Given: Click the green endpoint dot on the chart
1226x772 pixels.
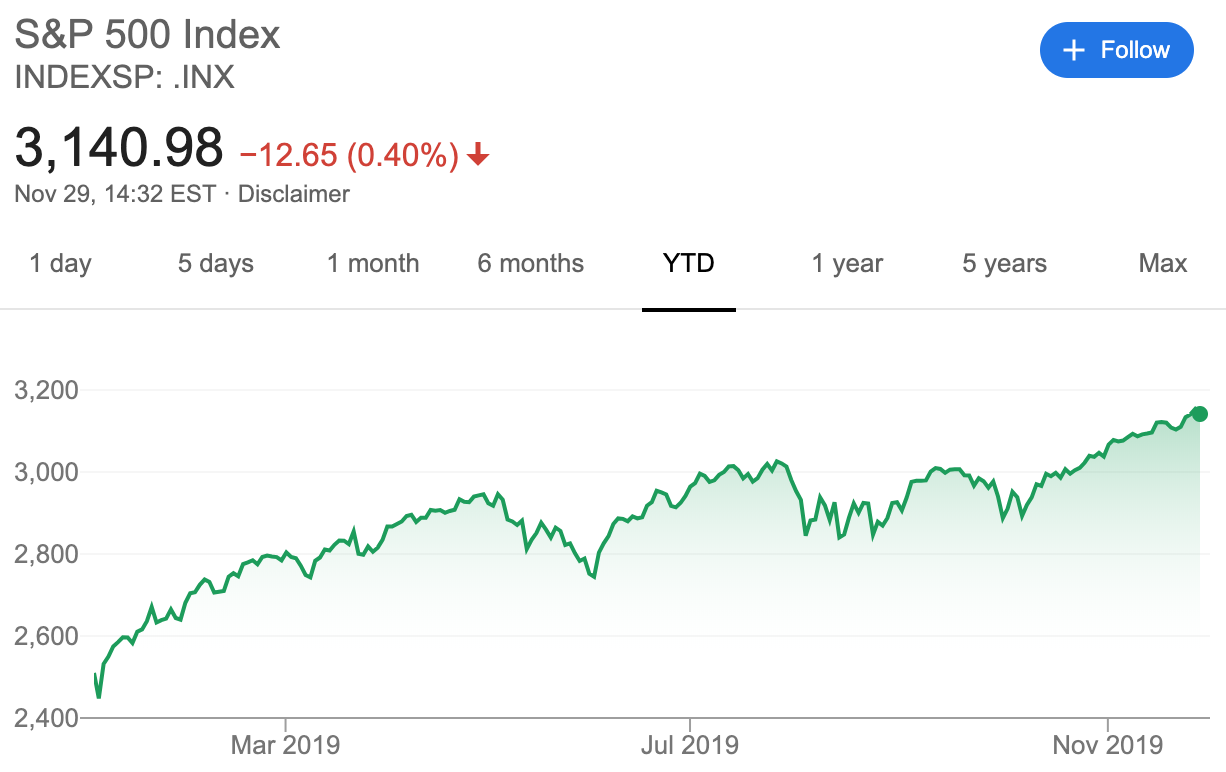Looking at the screenshot, I should click(x=1200, y=414).
